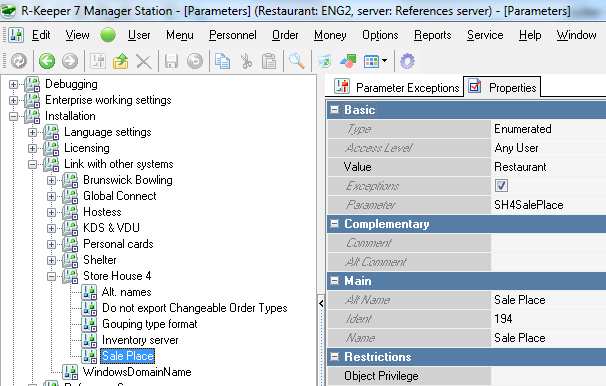Switch to the Properties tab
This screenshot has height=386, width=606.
[502, 87]
